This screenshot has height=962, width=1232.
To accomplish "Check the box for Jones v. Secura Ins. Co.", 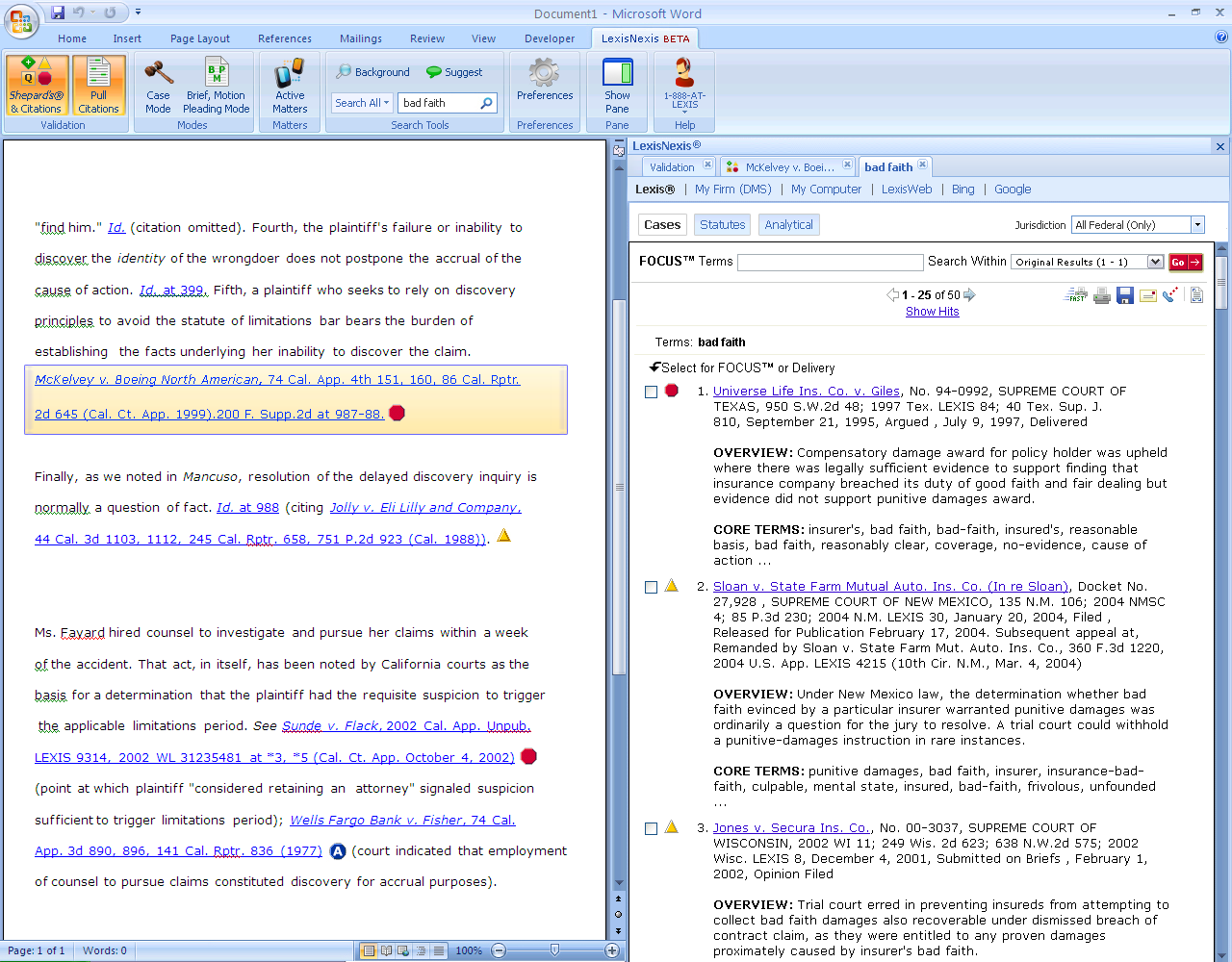I will click(651, 828).
